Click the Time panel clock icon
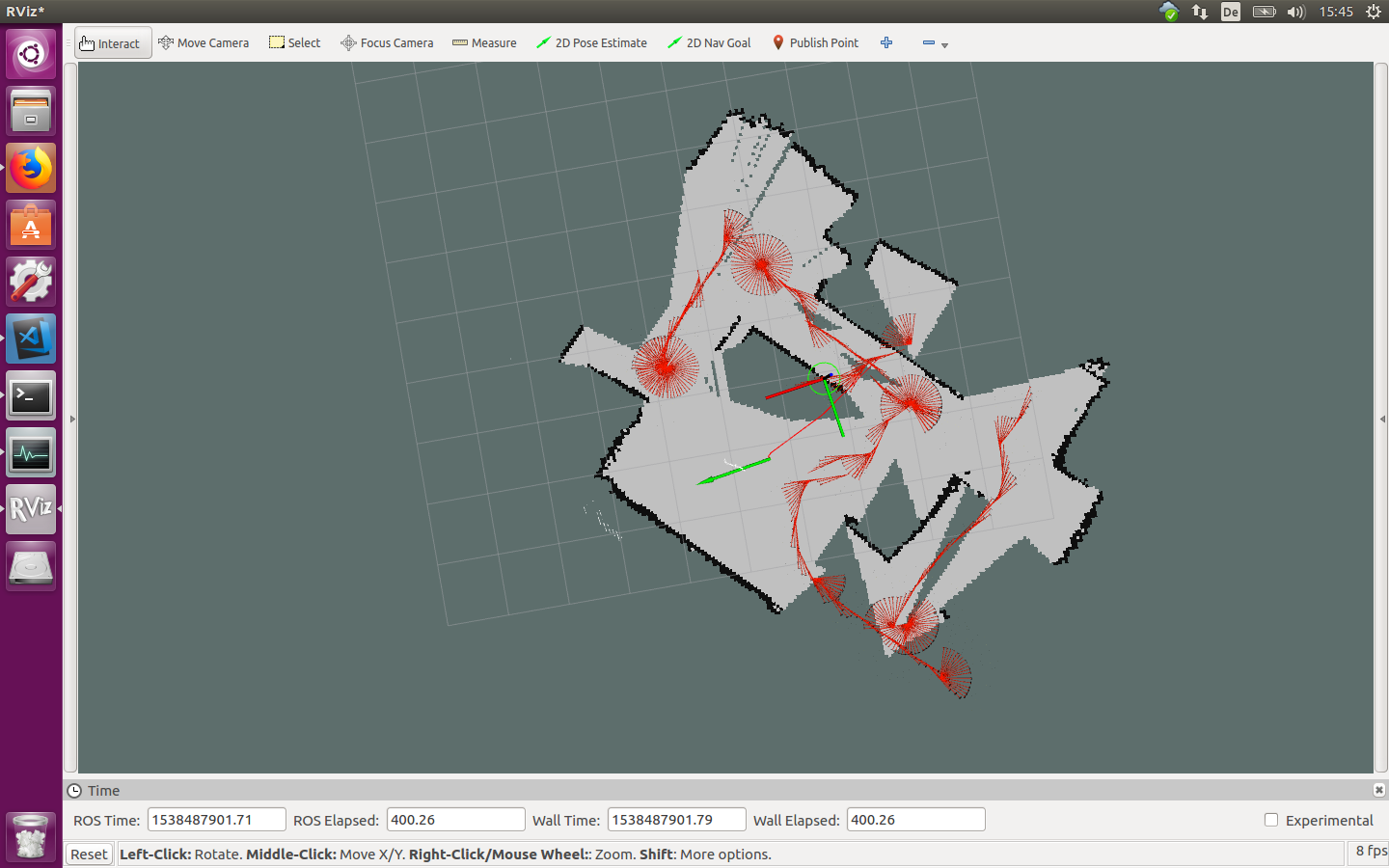Image resolution: width=1389 pixels, height=868 pixels. point(74,790)
